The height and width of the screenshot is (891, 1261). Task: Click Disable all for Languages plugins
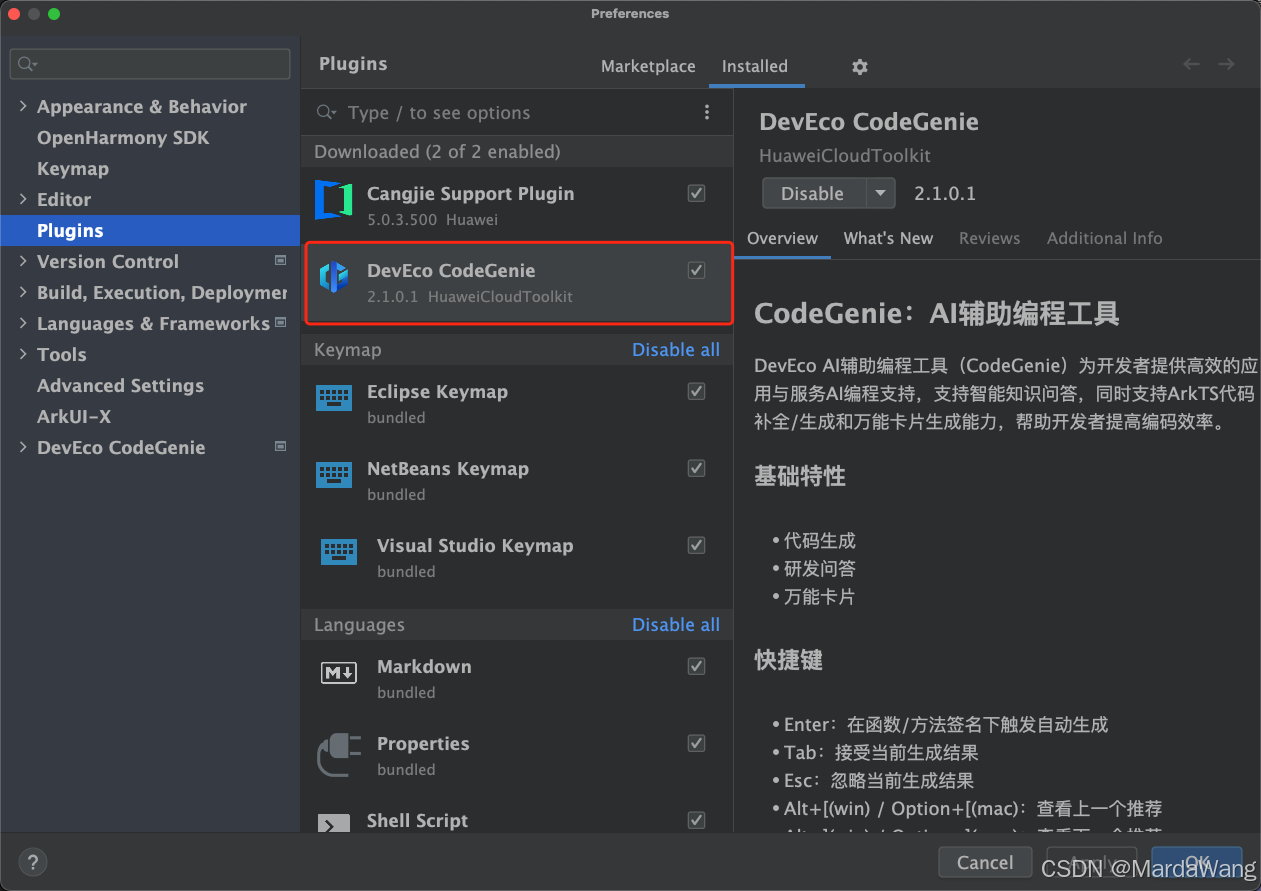point(676,624)
